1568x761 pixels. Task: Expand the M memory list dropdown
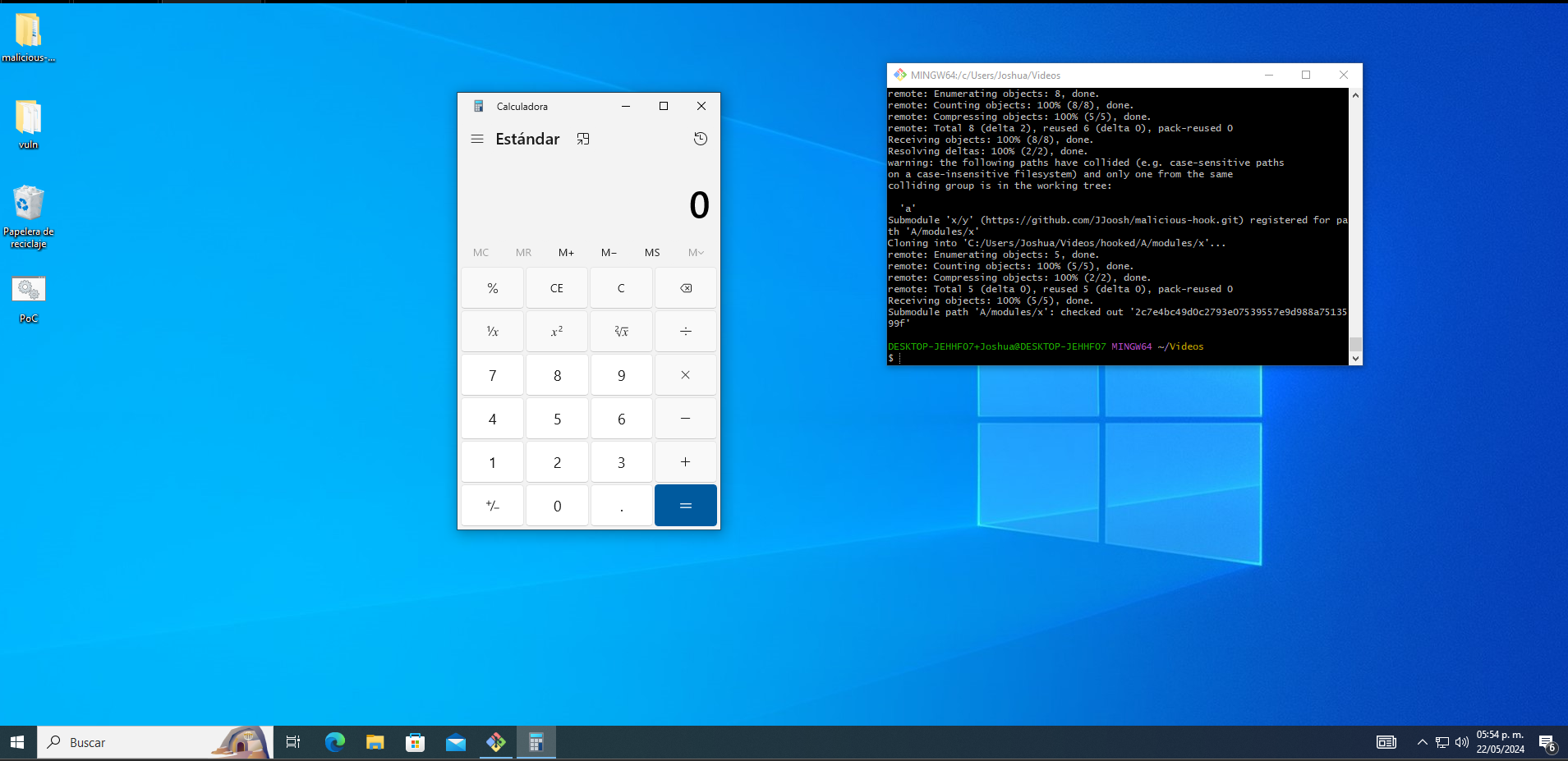point(696,253)
